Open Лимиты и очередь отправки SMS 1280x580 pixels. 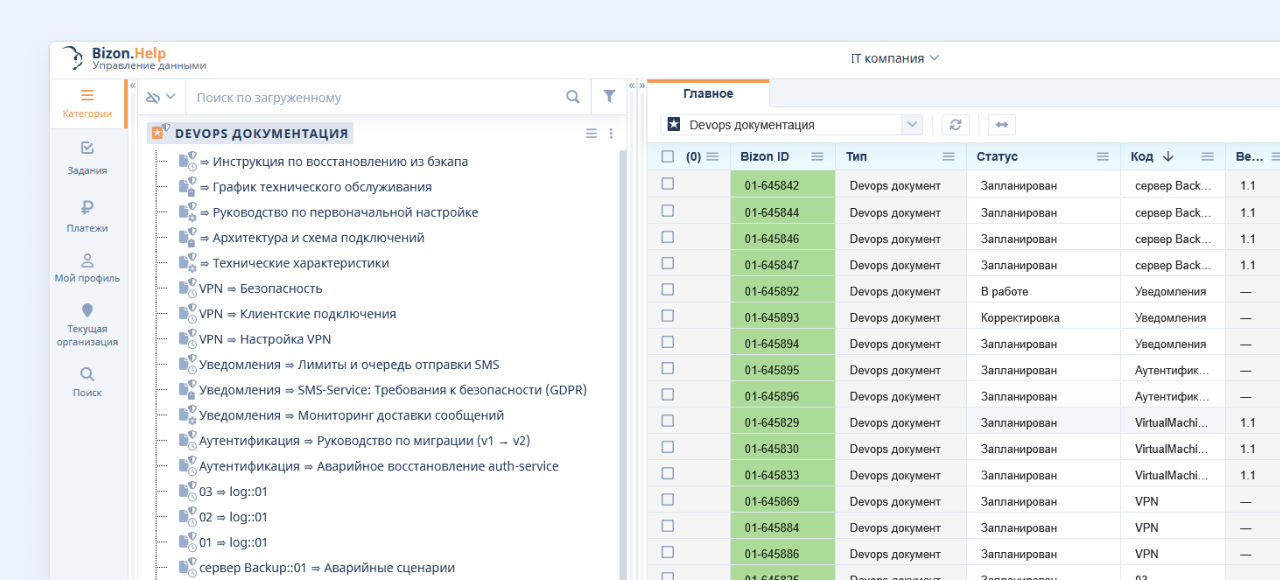tap(349, 364)
